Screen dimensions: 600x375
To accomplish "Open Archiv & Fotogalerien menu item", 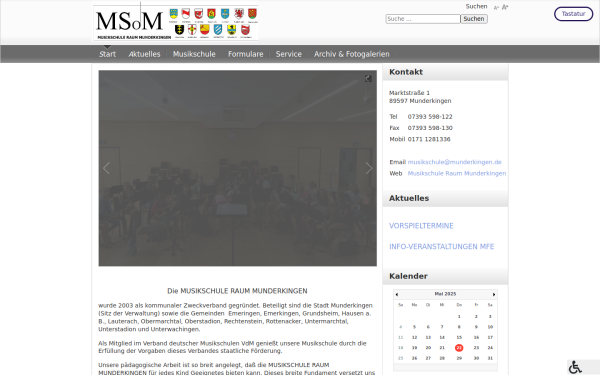I will click(x=352, y=54).
